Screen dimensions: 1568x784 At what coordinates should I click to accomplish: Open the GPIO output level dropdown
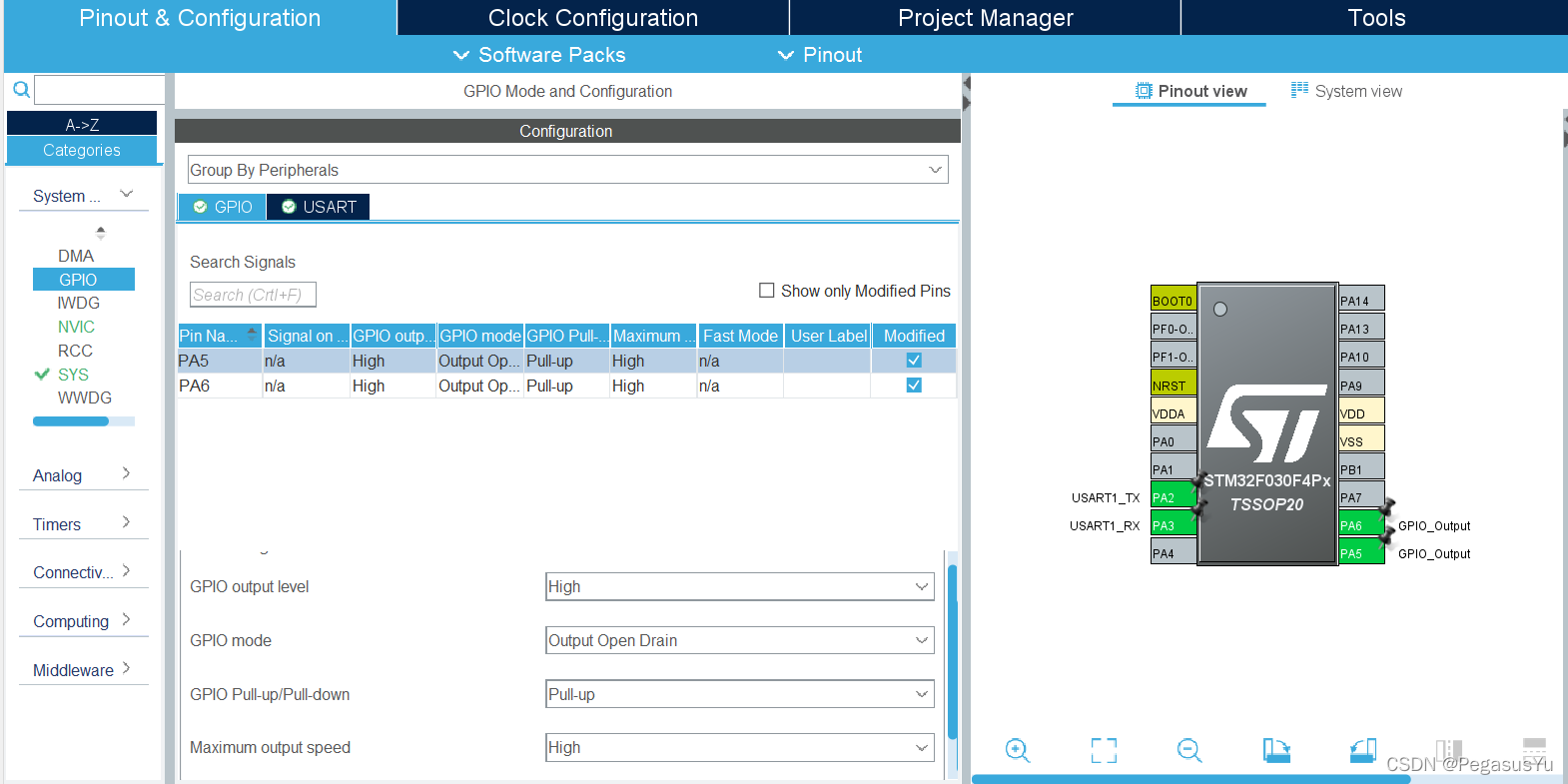point(740,586)
